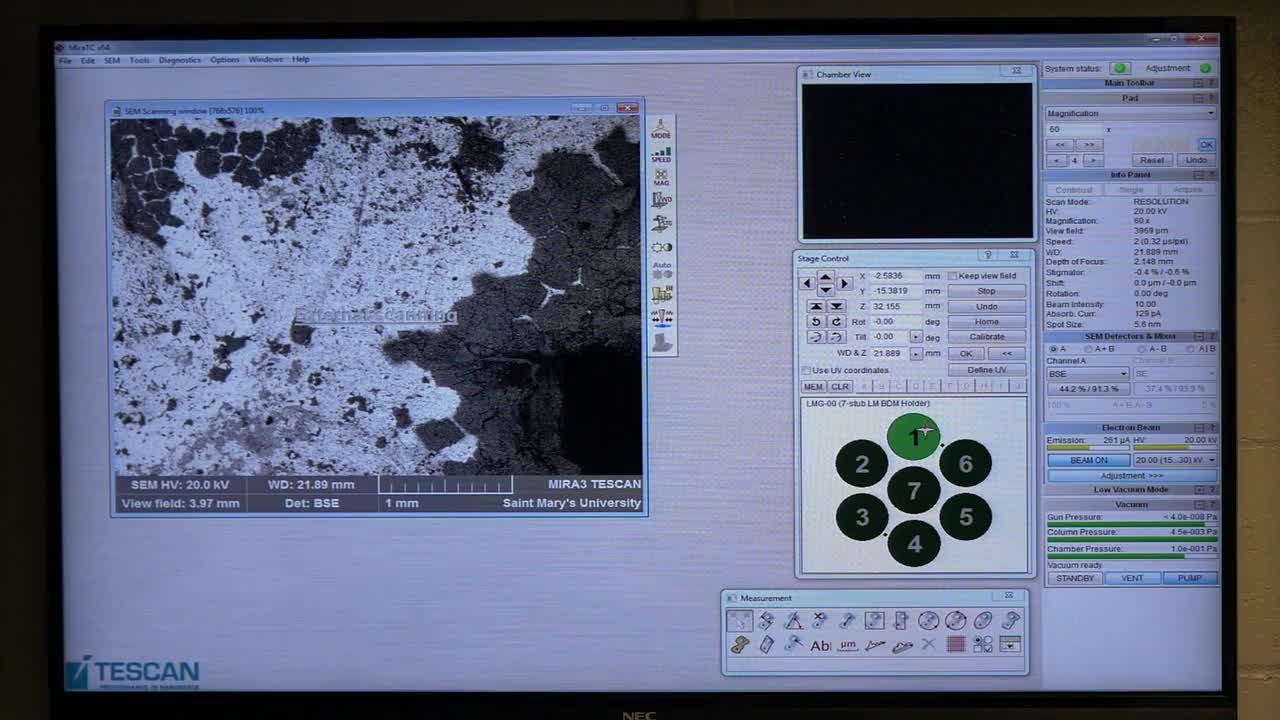Move stage right with right arrow
The height and width of the screenshot is (720, 1280).
[844, 283]
